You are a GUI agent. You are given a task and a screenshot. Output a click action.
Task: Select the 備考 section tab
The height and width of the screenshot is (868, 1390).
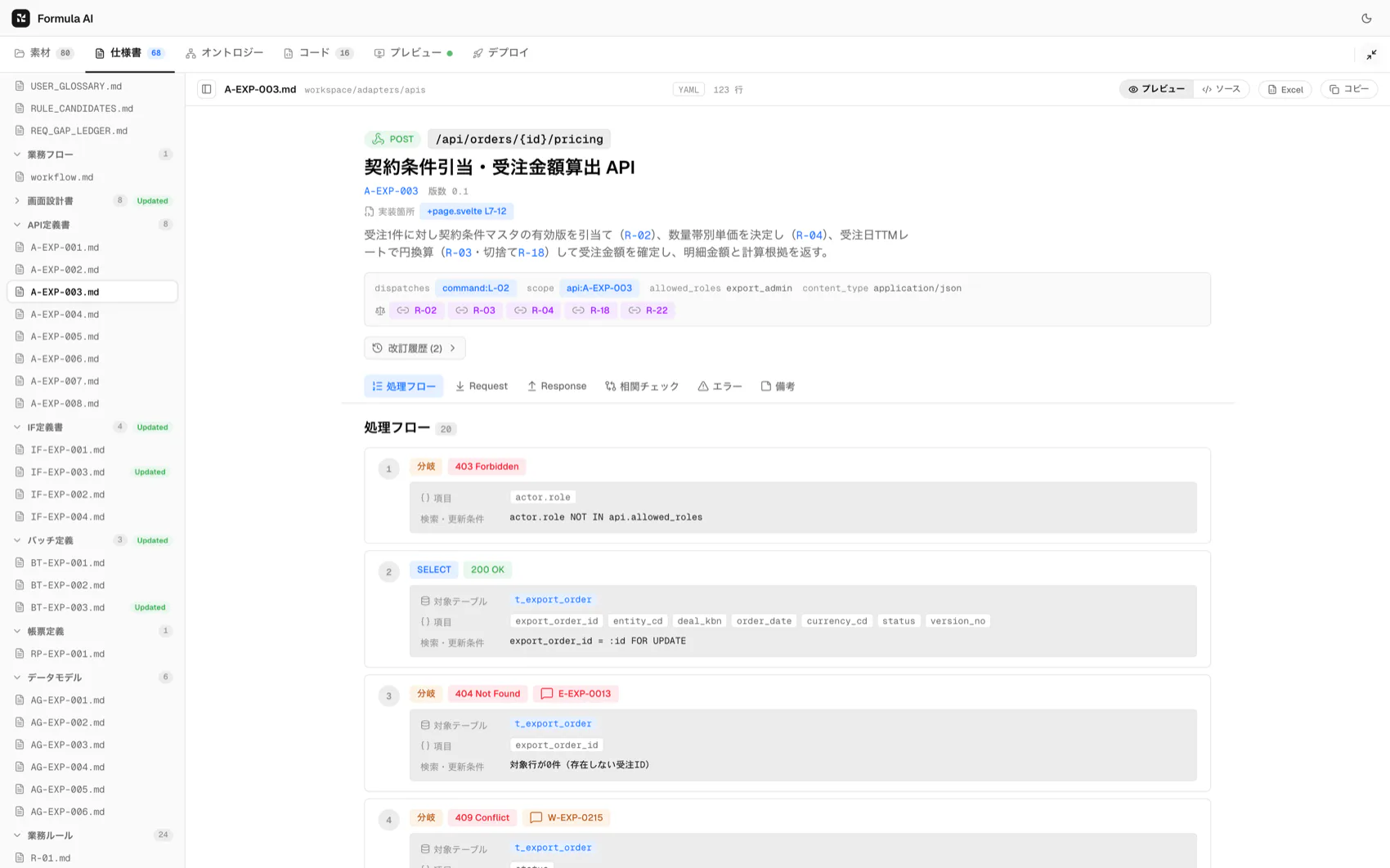point(778,387)
